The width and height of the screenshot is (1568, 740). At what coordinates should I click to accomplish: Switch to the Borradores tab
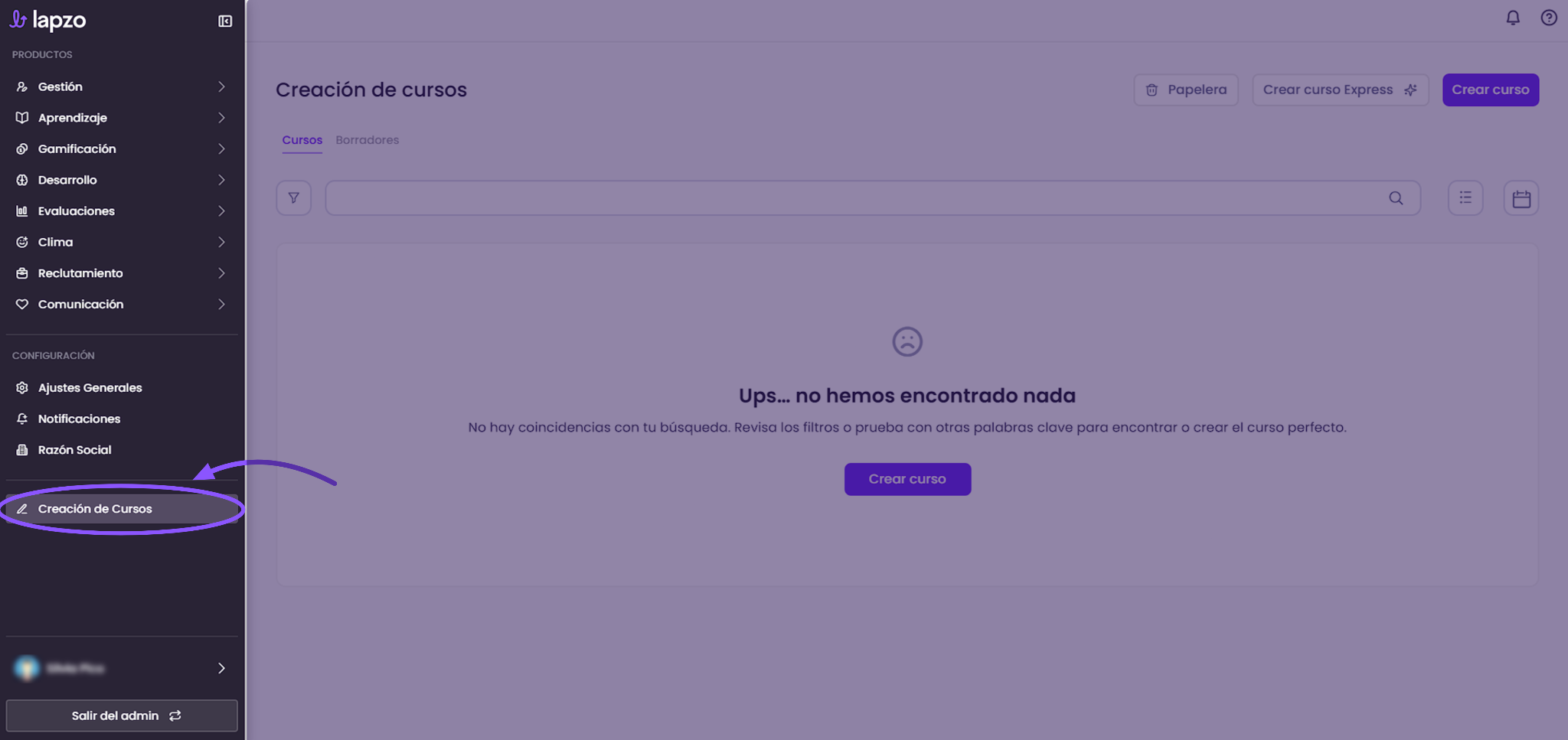point(367,140)
